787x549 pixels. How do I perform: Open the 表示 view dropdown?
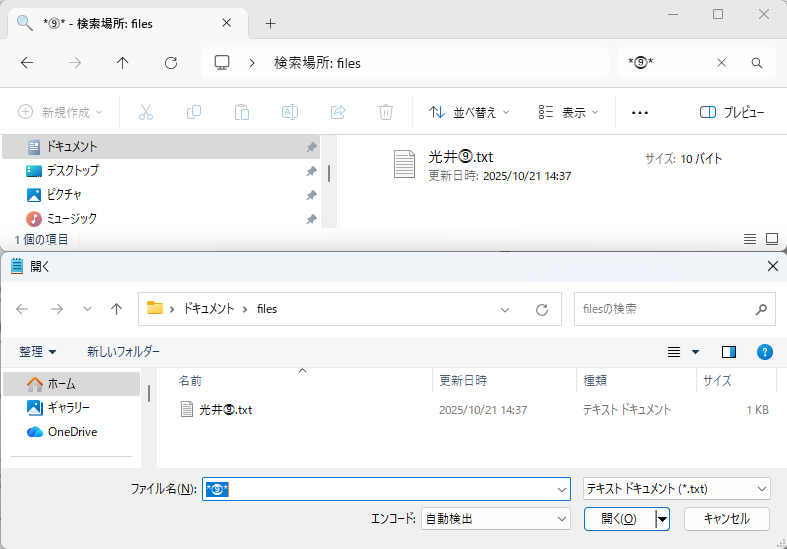tap(568, 112)
